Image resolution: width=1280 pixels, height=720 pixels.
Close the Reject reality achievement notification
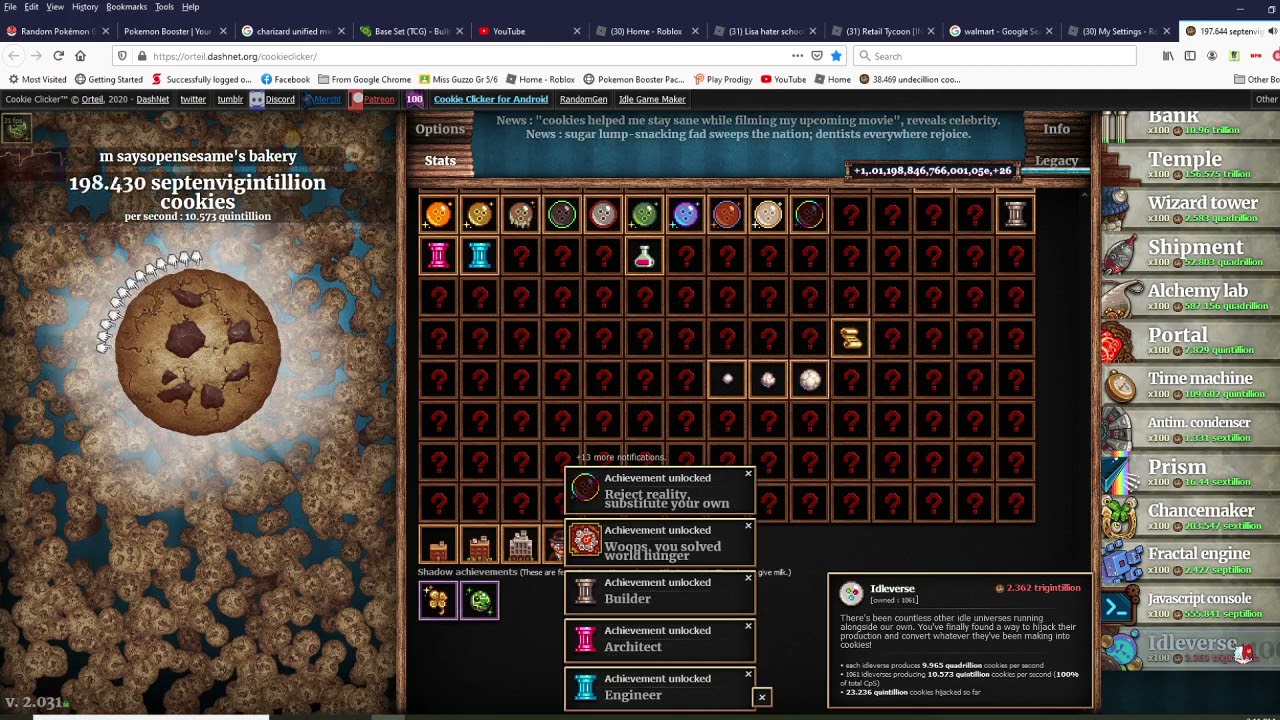(748, 473)
